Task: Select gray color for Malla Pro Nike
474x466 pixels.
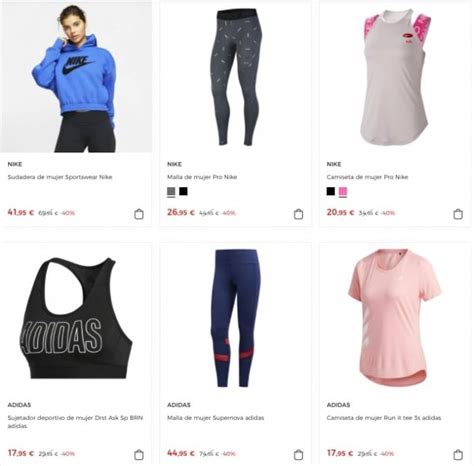Action: click(x=171, y=192)
